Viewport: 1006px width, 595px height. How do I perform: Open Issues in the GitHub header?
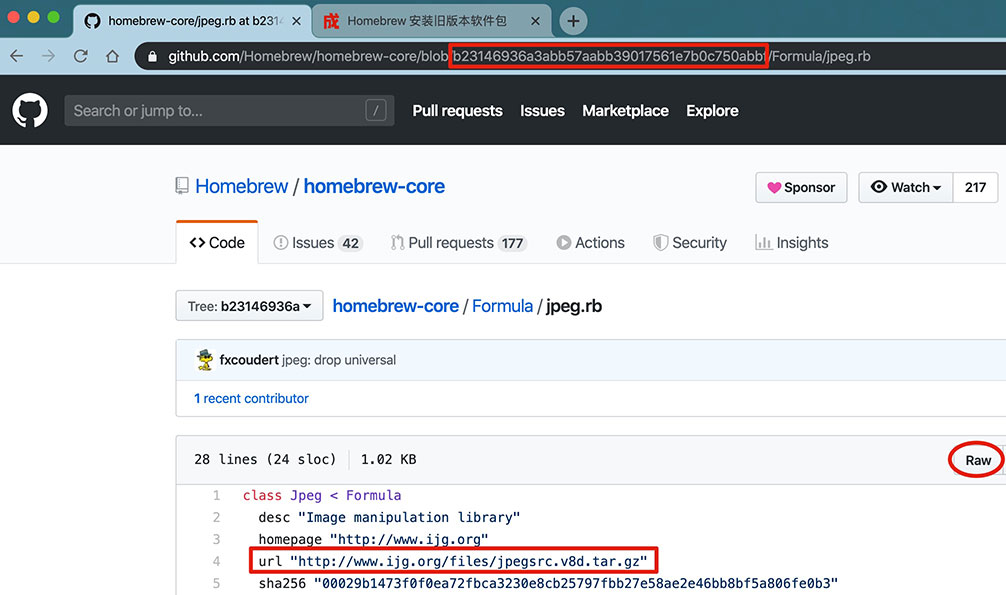click(x=542, y=111)
